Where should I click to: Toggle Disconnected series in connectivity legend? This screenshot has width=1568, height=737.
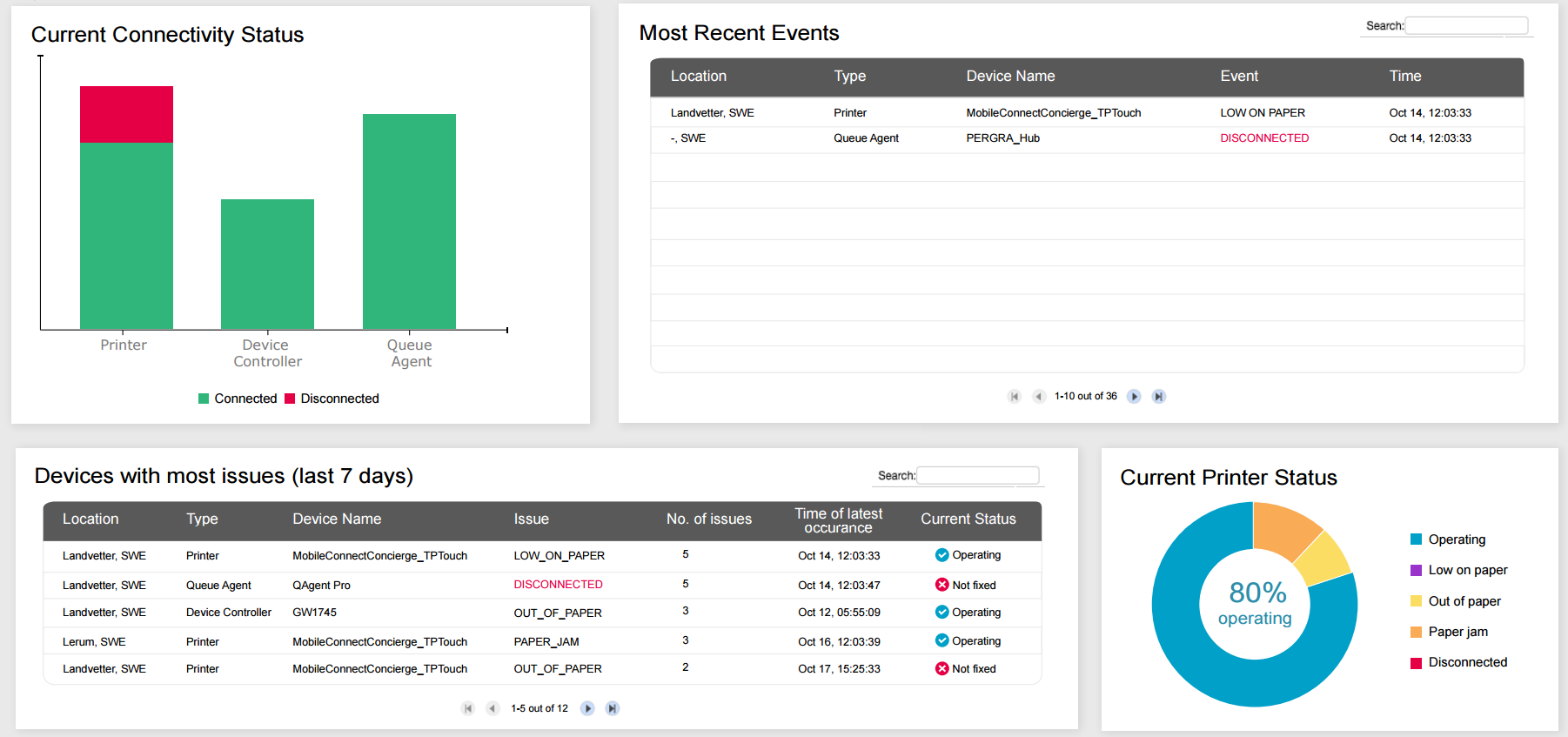(332, 399)
